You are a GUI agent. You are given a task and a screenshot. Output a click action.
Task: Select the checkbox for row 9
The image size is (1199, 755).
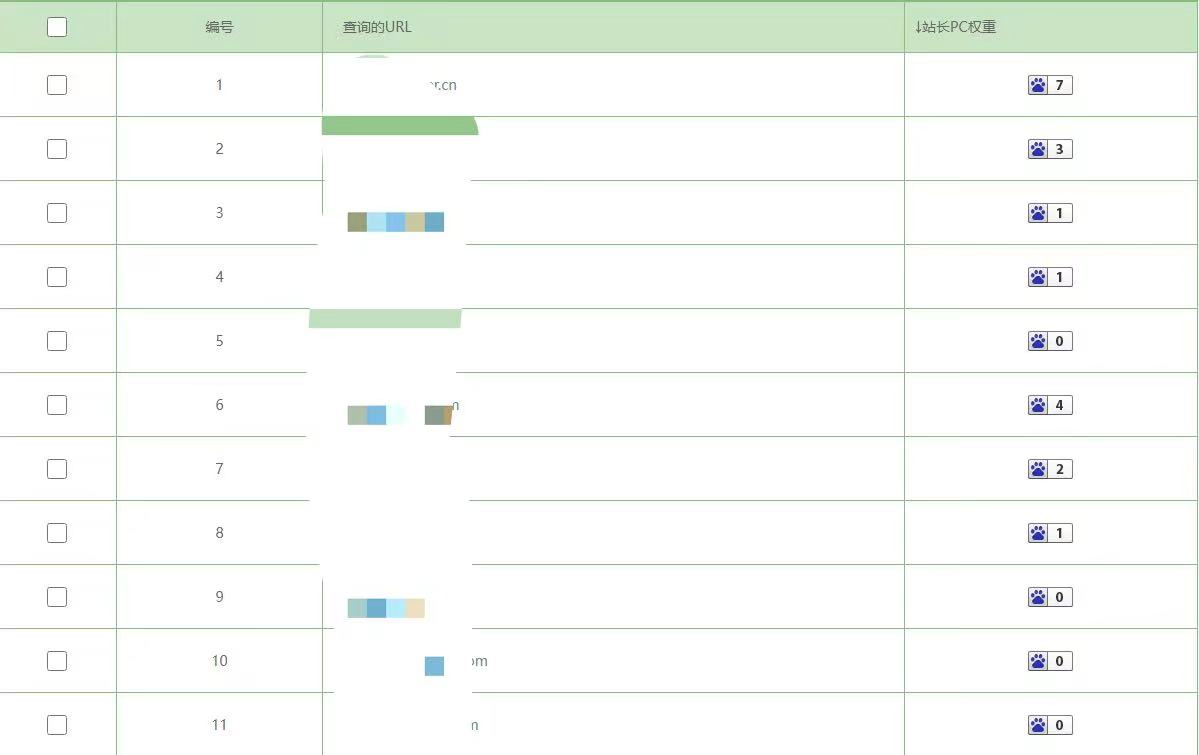point(57,597)
